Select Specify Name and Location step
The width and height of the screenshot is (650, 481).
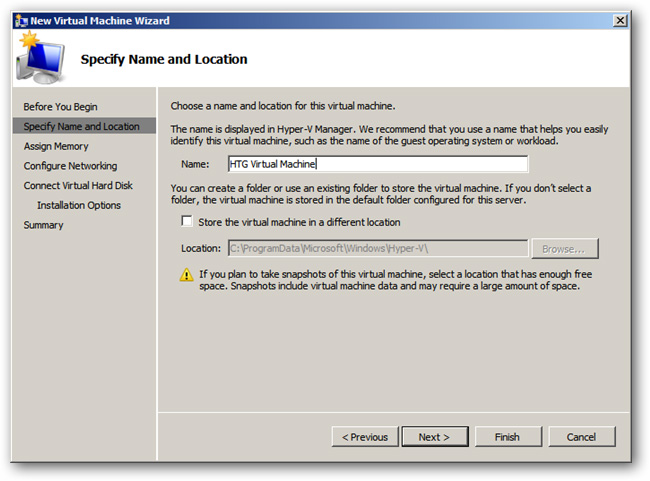click(84, 126)
